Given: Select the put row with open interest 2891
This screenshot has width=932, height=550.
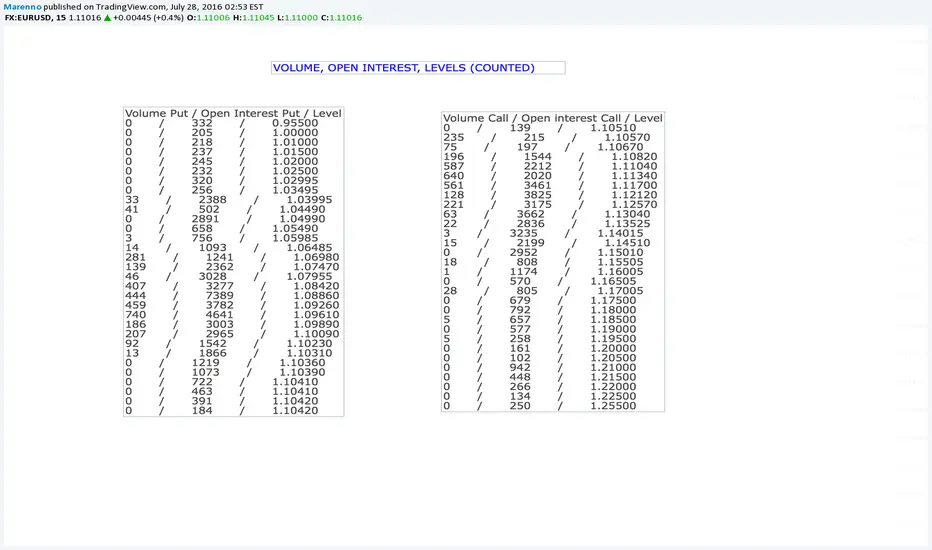Looking at the screenshot, I should coord(225,219).
